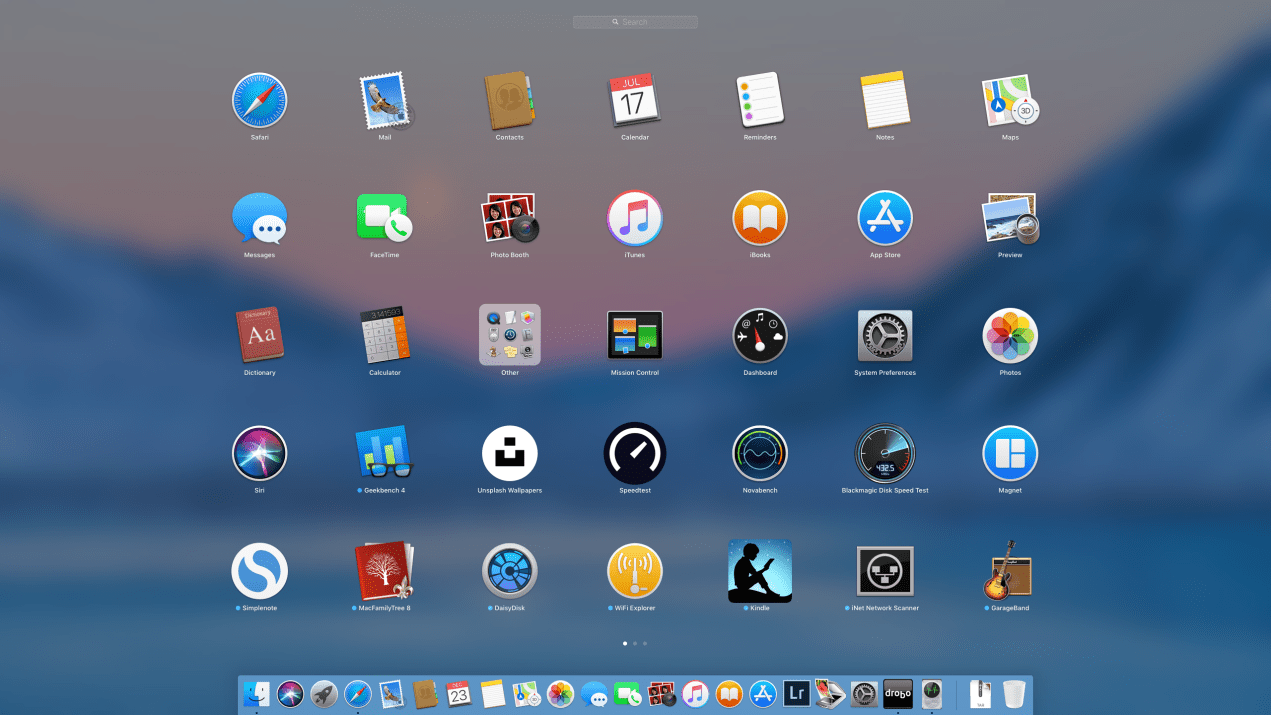Open Geekbench 4 app
This screenshot has height=715, width=1271.
pyautogui.click(x=384, y=454)
